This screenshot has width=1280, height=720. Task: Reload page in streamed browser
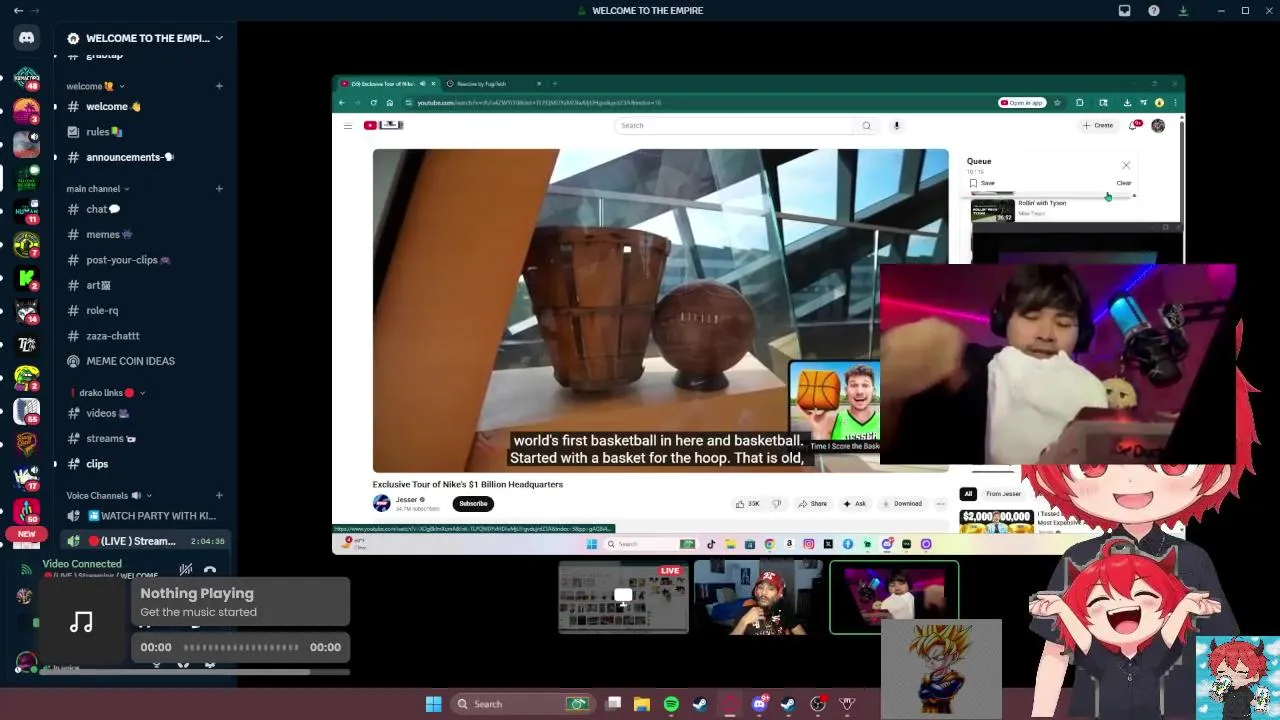(374, 103)
